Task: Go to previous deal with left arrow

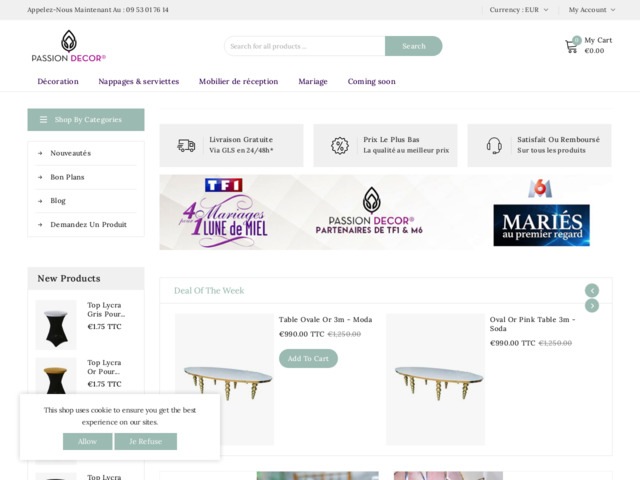Action: 592,290
